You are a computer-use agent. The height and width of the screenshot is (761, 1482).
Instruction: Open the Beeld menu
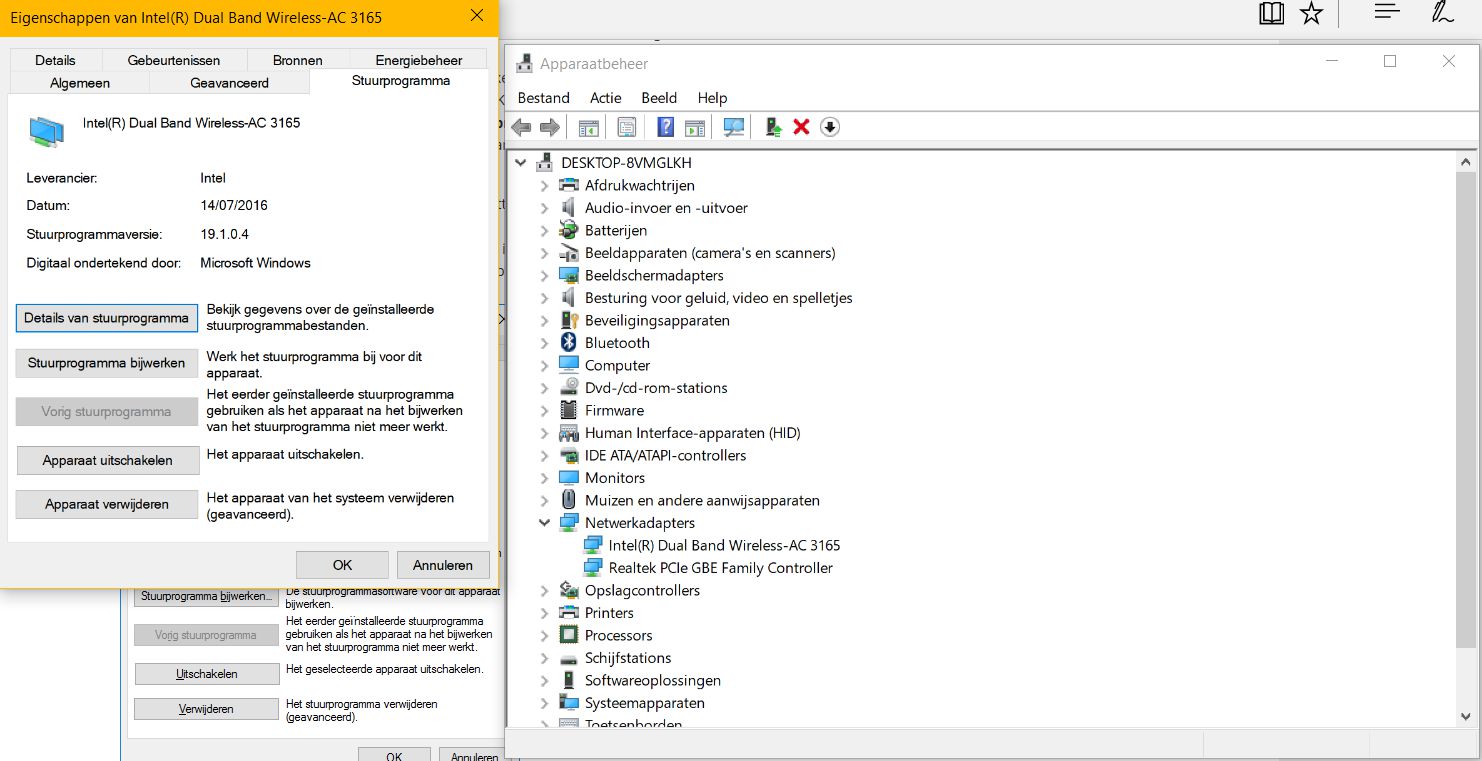pyautogui.click(x=659, y=98)
